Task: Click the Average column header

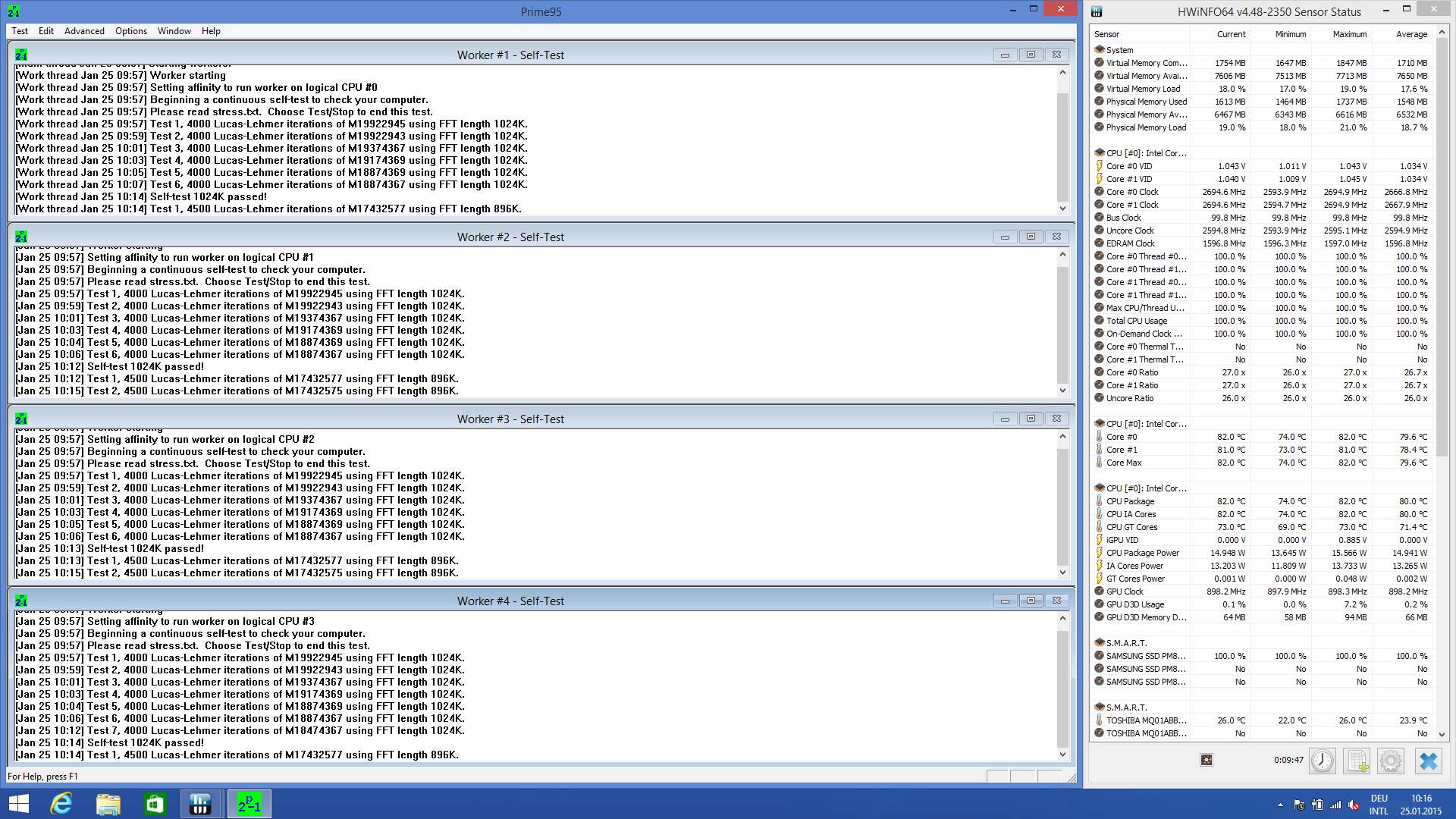Action: pos(1411,34)
